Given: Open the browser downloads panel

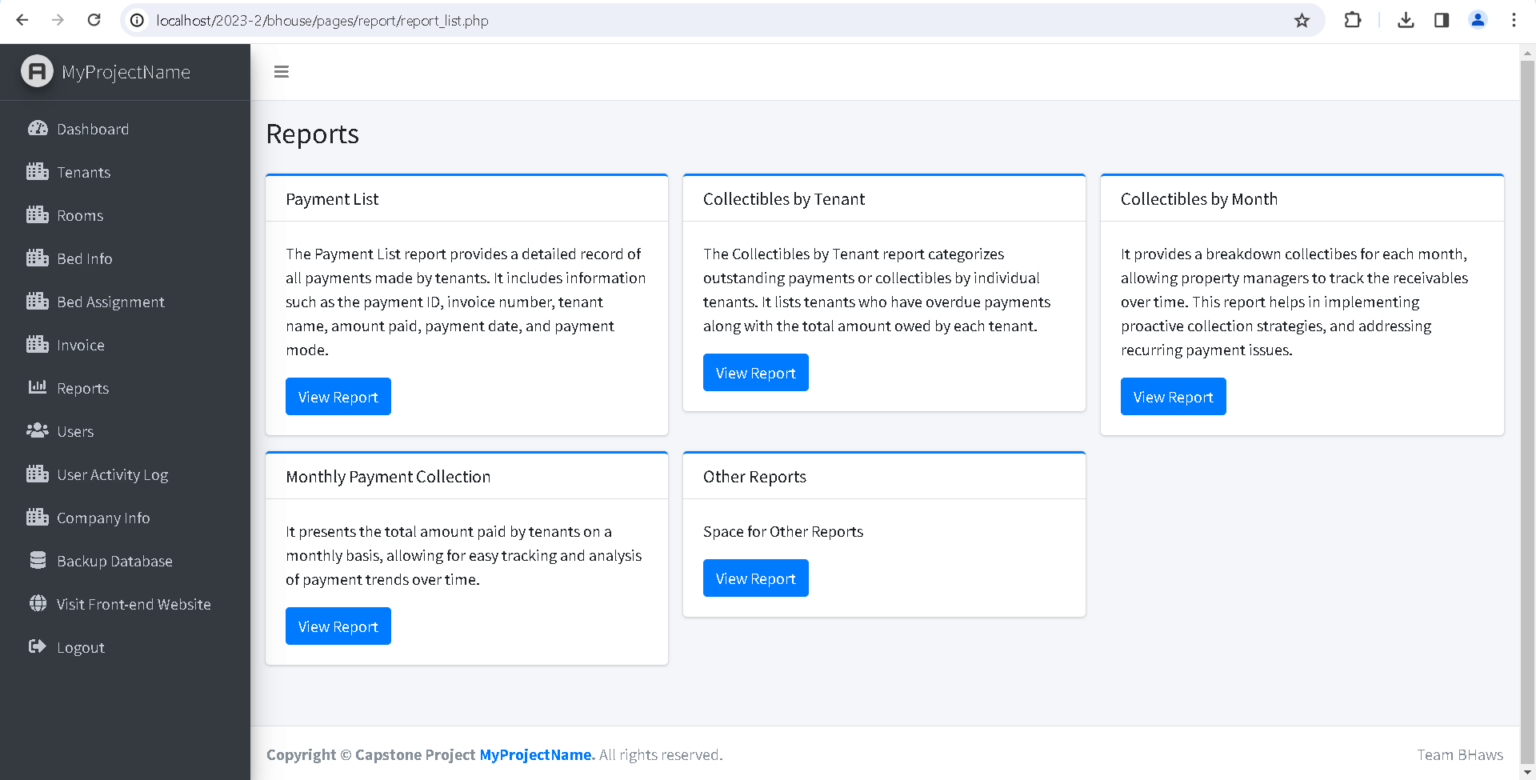Looking at the screenshot, I should pos(1406,20).
